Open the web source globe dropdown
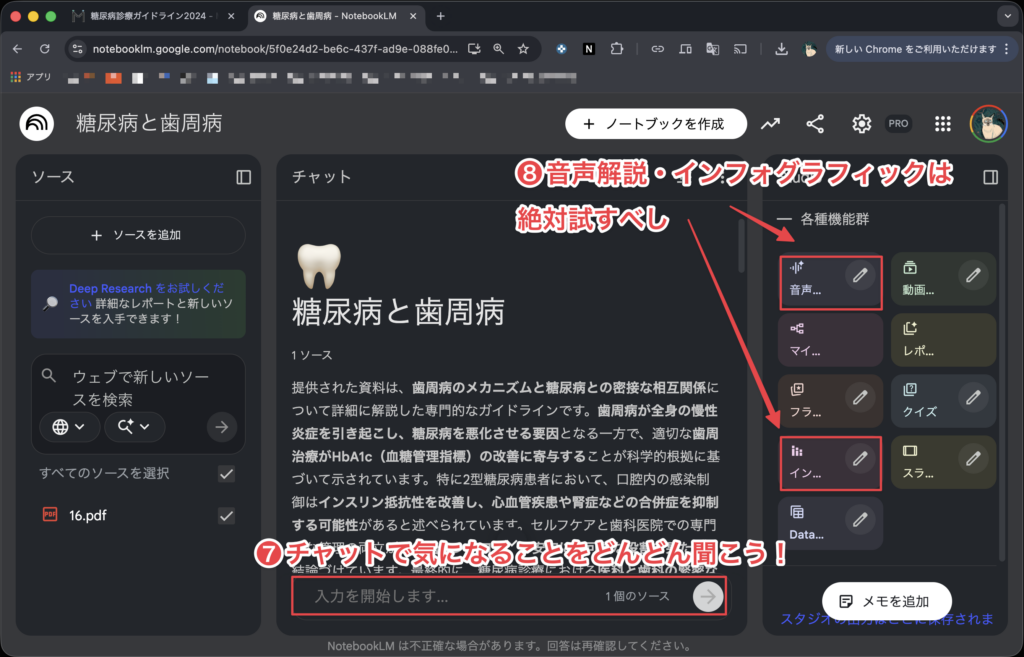The height and width of the screenshot is (657, 1024). [x=69, y=427]
